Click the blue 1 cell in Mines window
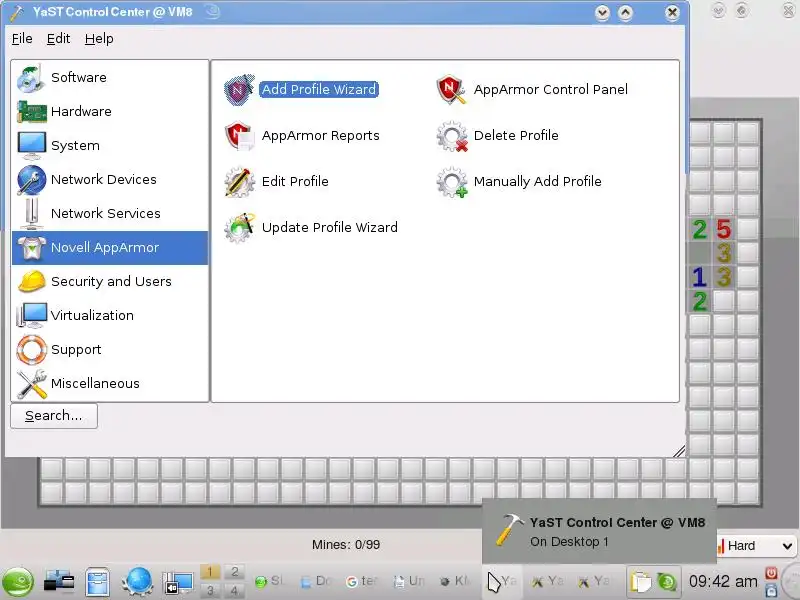Screen dimensions: 800x600 coord(699,278)
